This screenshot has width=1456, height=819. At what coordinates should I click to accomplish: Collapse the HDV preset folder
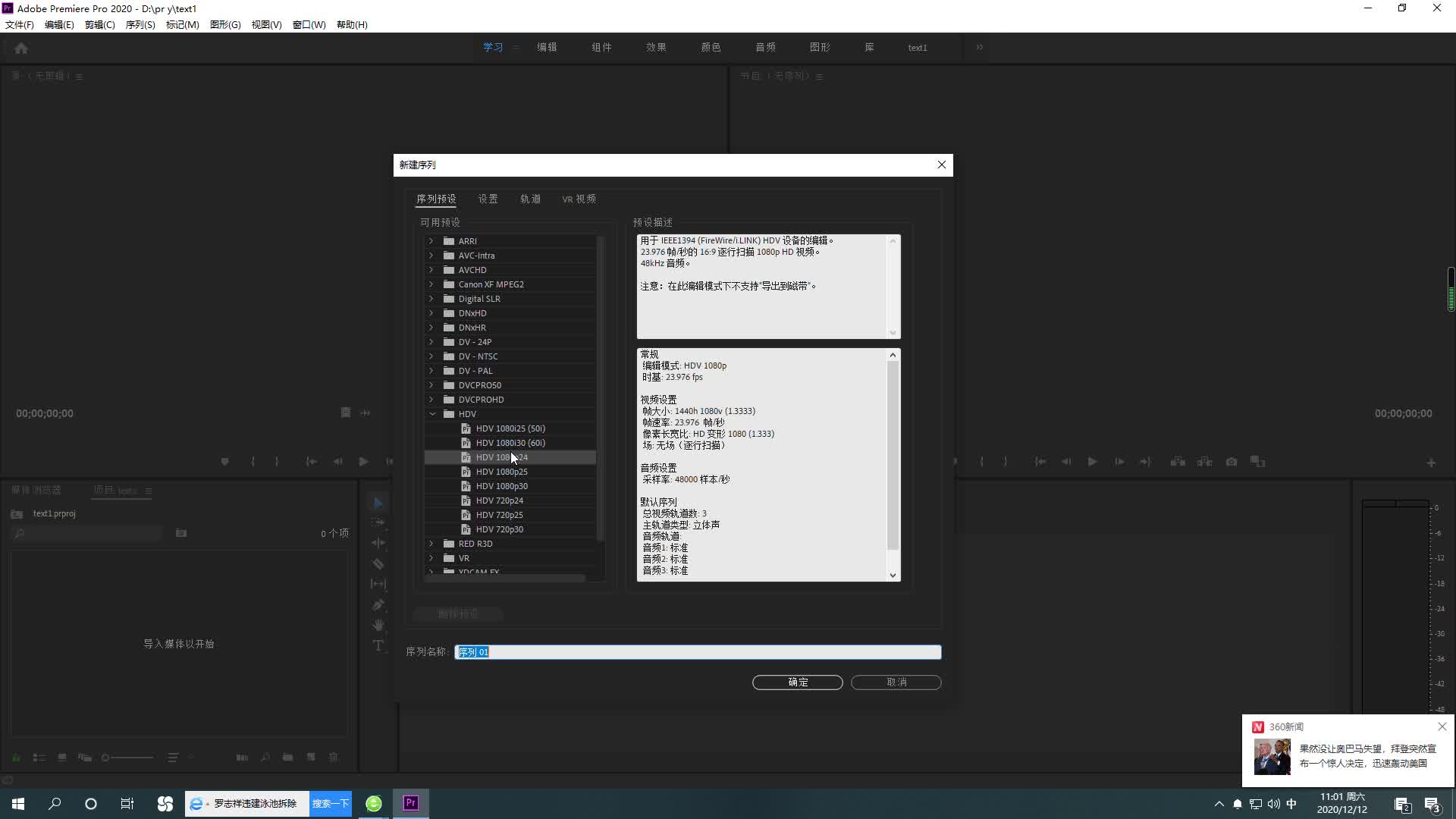432,414
